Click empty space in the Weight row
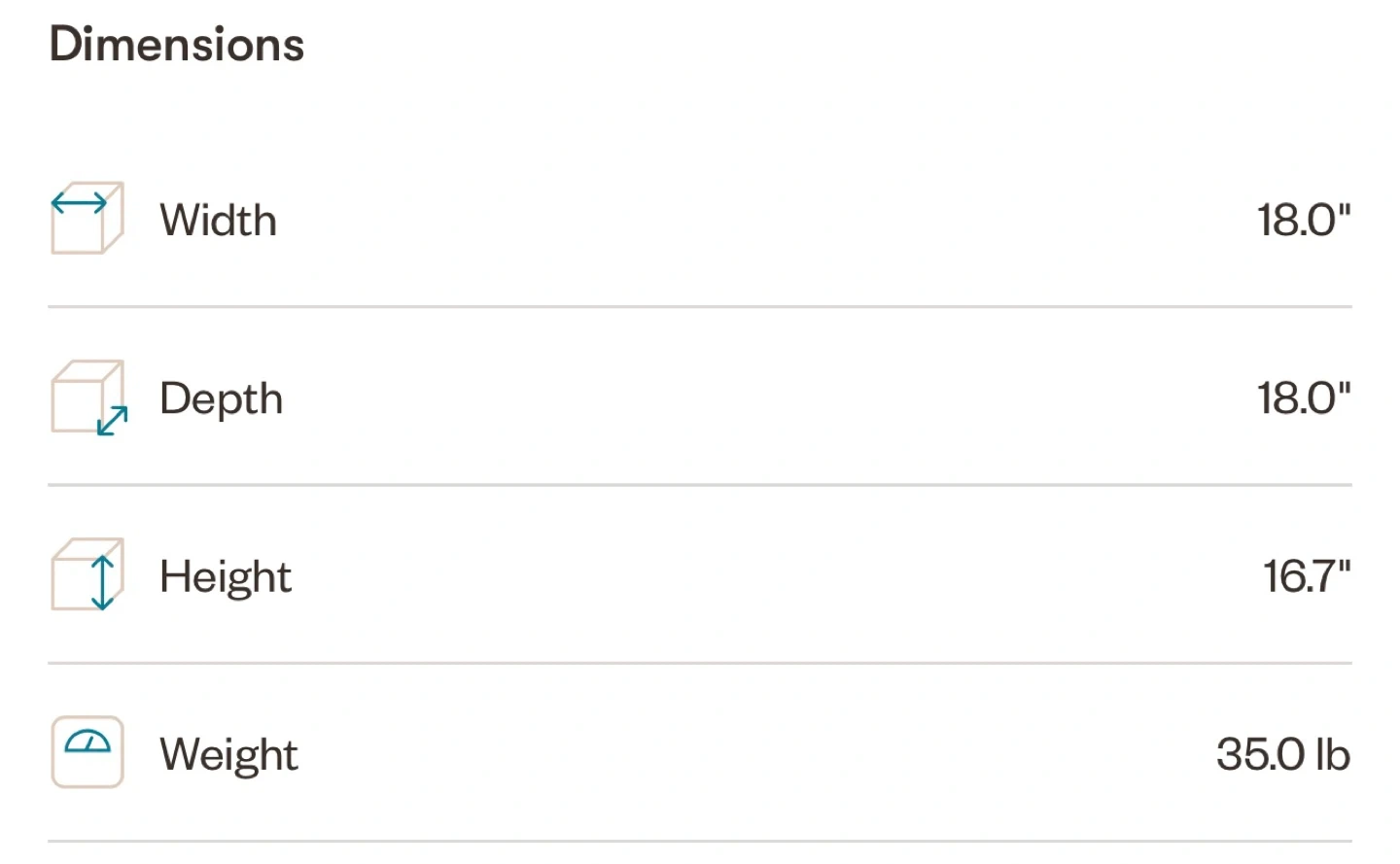Viewport: 1400px width, 864px height. (x=758, y=755)
